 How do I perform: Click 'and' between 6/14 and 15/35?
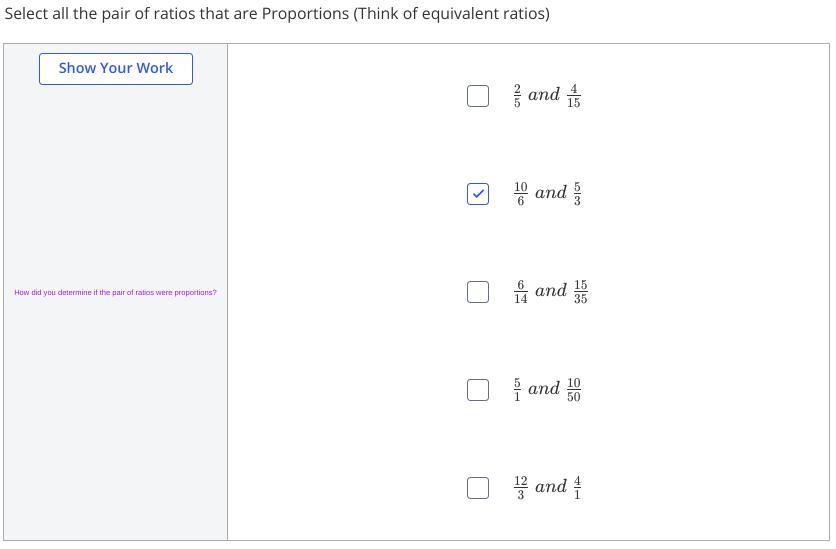pos(550,291)
